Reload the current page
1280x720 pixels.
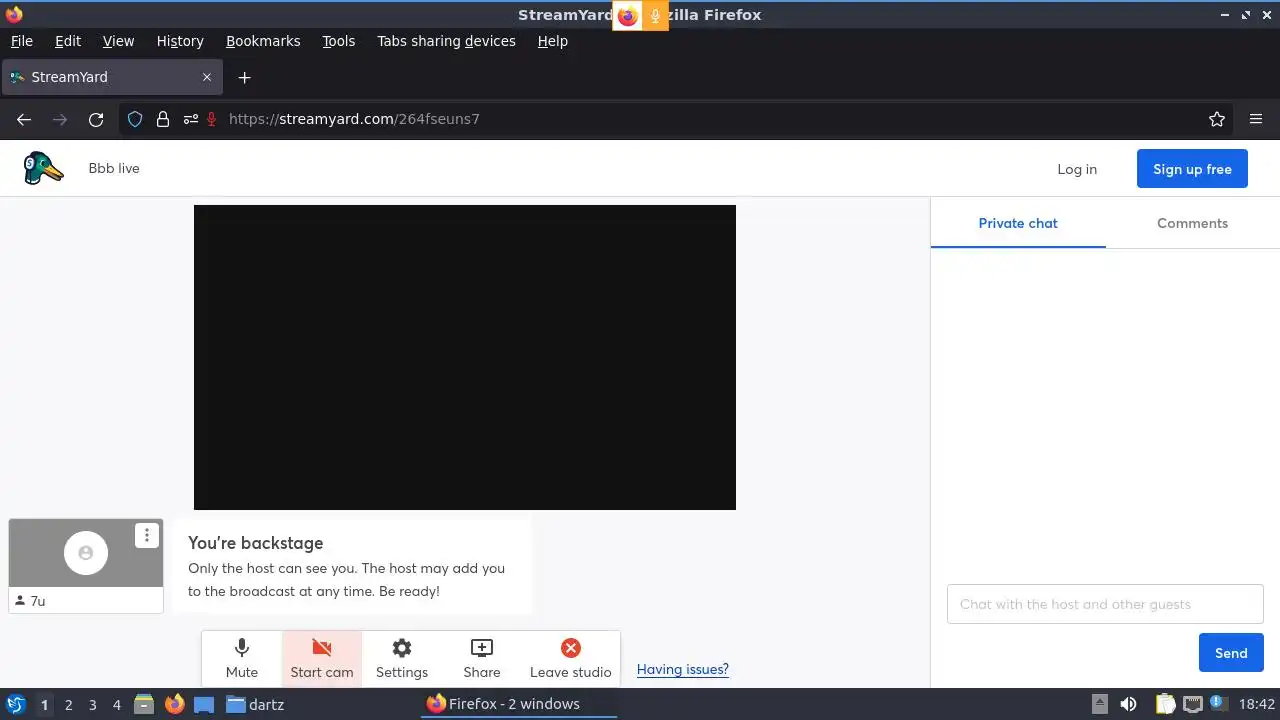[x=96, y=119]
